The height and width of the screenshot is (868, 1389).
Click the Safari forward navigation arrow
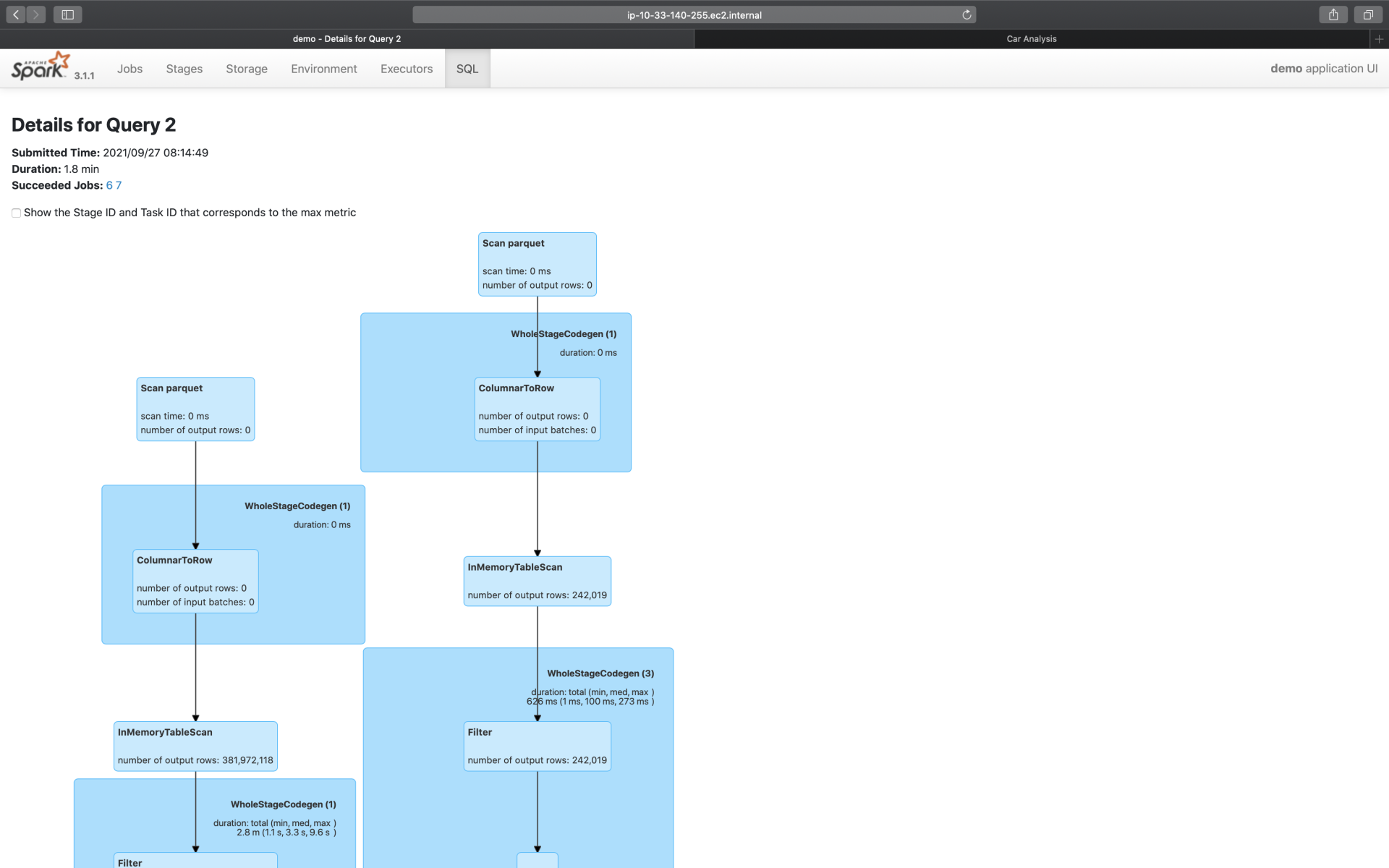(35, 14)
